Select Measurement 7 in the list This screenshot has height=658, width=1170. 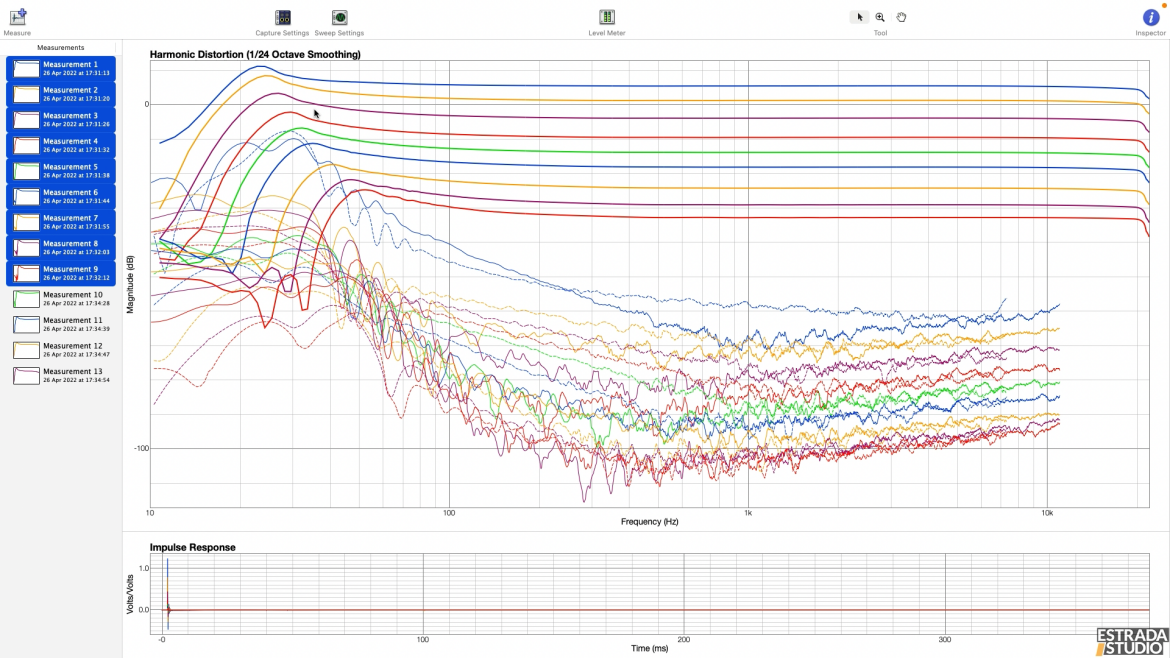(61, 222)
